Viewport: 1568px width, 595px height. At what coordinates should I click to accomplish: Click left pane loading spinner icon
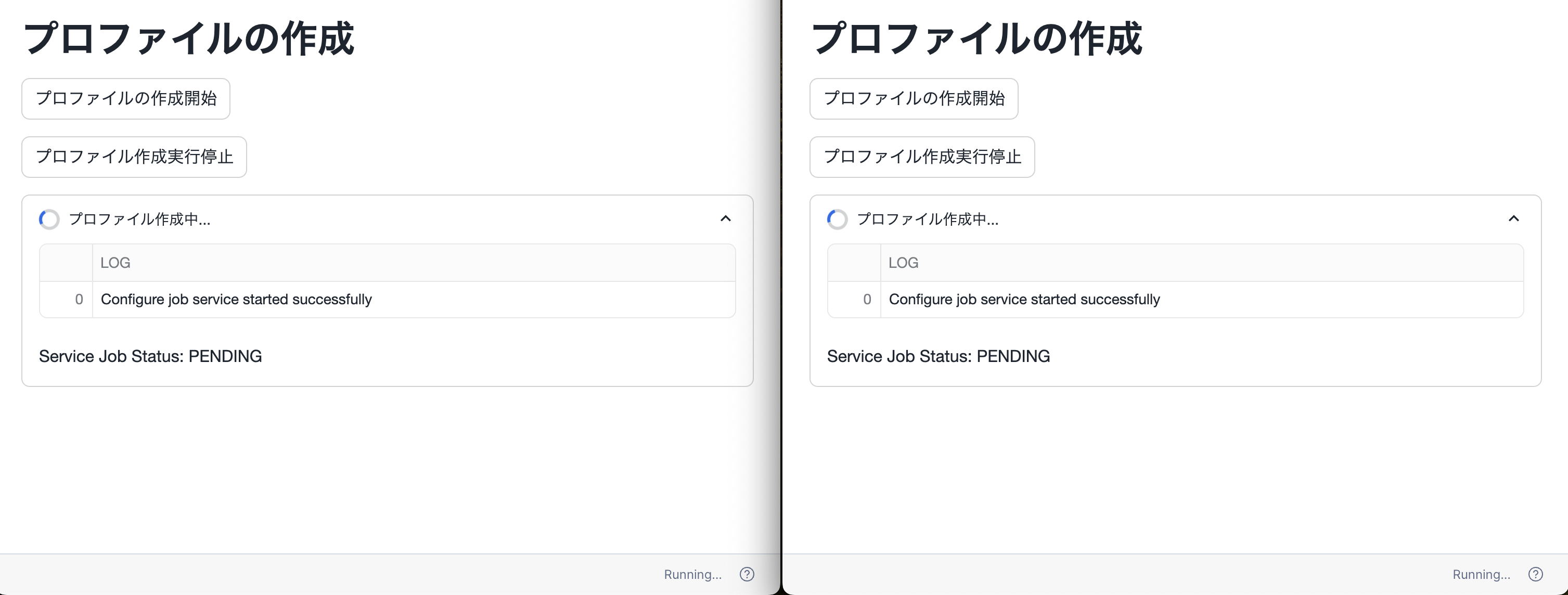click(49, 219)
